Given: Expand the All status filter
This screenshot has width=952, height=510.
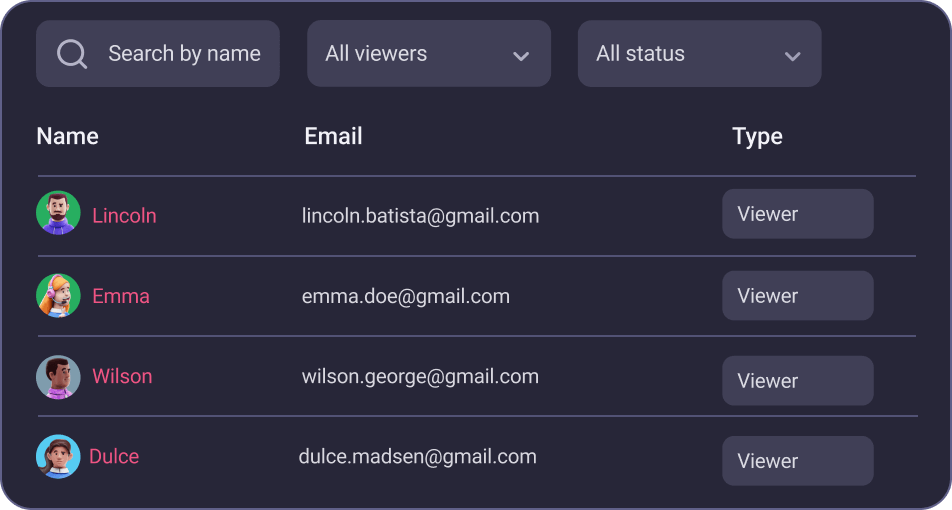Looking at the screenshot, I should tap(699, 54).
